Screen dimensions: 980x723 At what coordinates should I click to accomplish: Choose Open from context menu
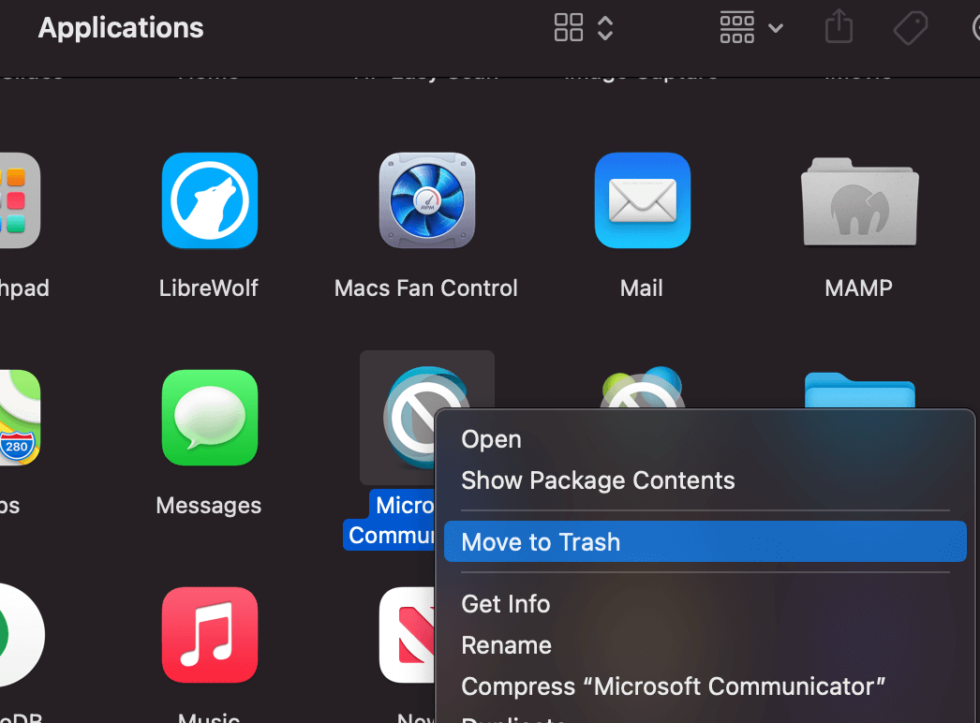point(491,439)
